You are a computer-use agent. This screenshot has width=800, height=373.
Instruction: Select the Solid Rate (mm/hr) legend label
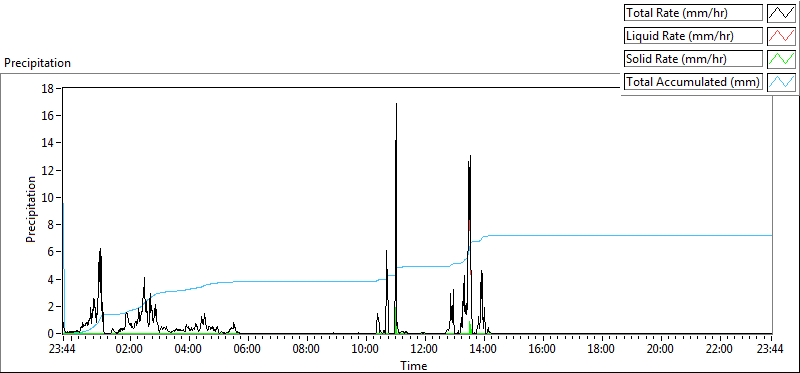click(x=693, y=59)
